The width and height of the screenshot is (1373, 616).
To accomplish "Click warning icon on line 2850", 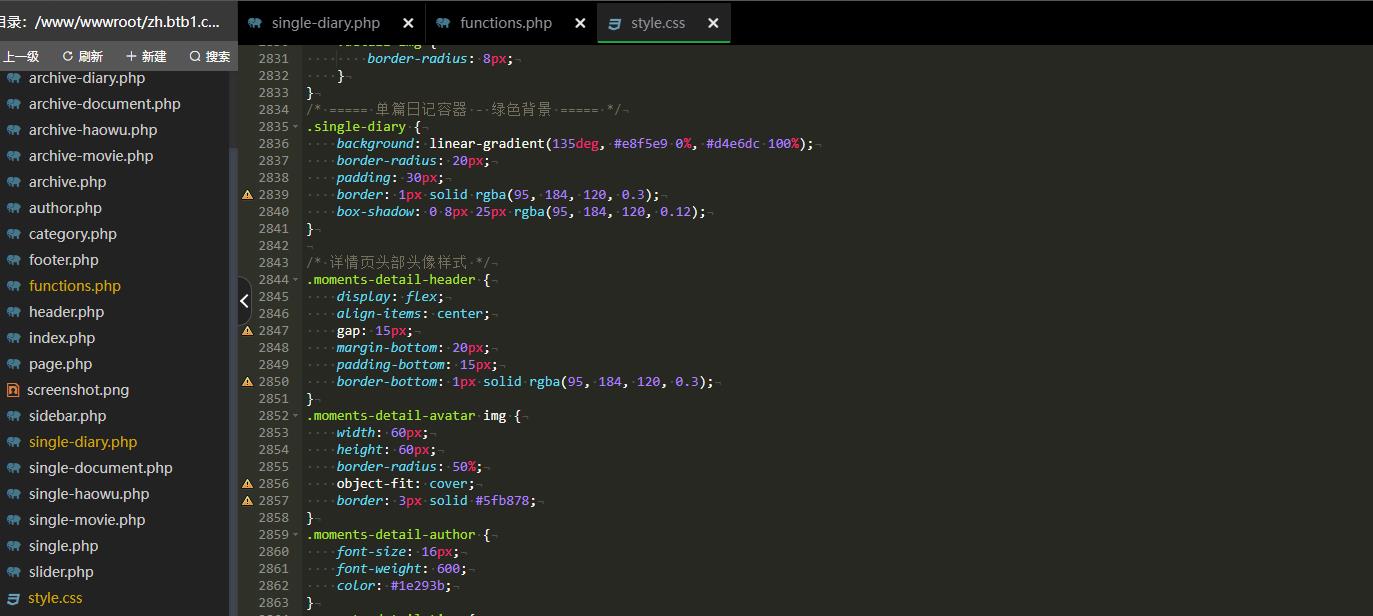I will point(247,382).
